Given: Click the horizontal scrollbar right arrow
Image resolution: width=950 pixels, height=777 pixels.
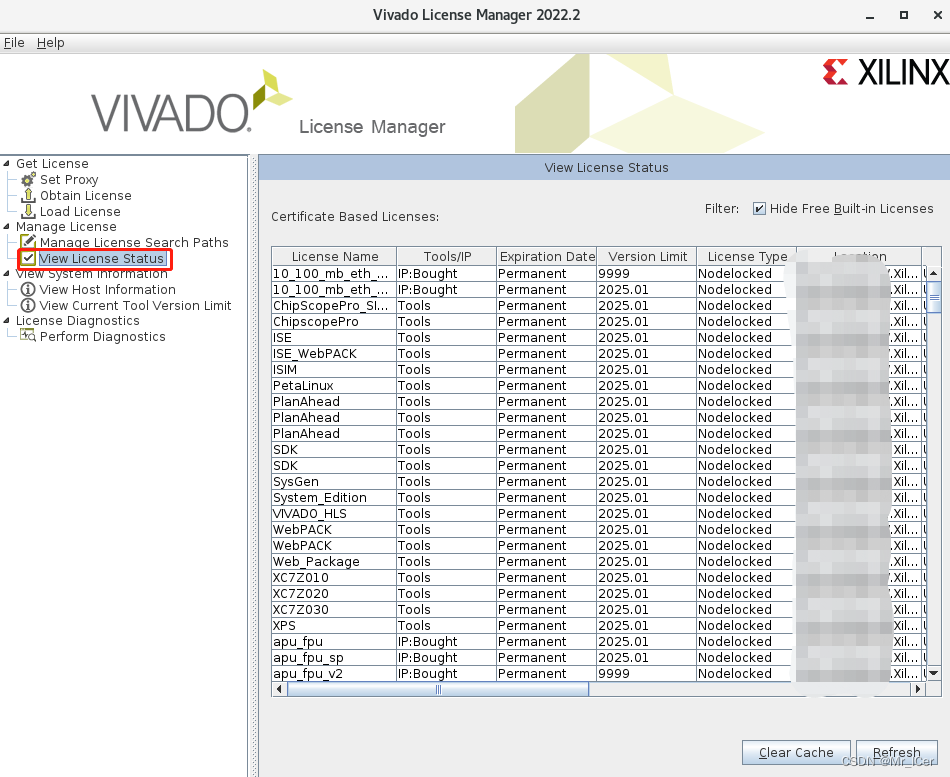Looking at the screenshot, I should [918, 689].
